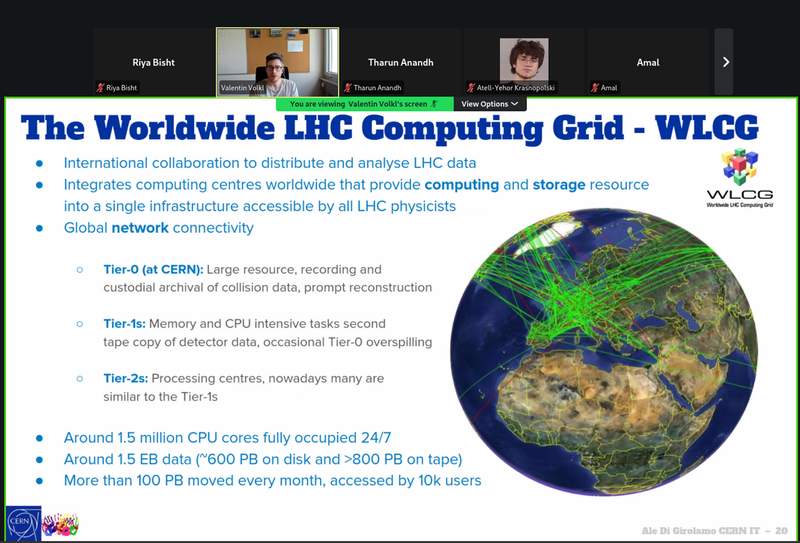The image size is (800, 543).
Task: Click the WLCG cube logo on the slide
Action: click(x=740, y=167)
